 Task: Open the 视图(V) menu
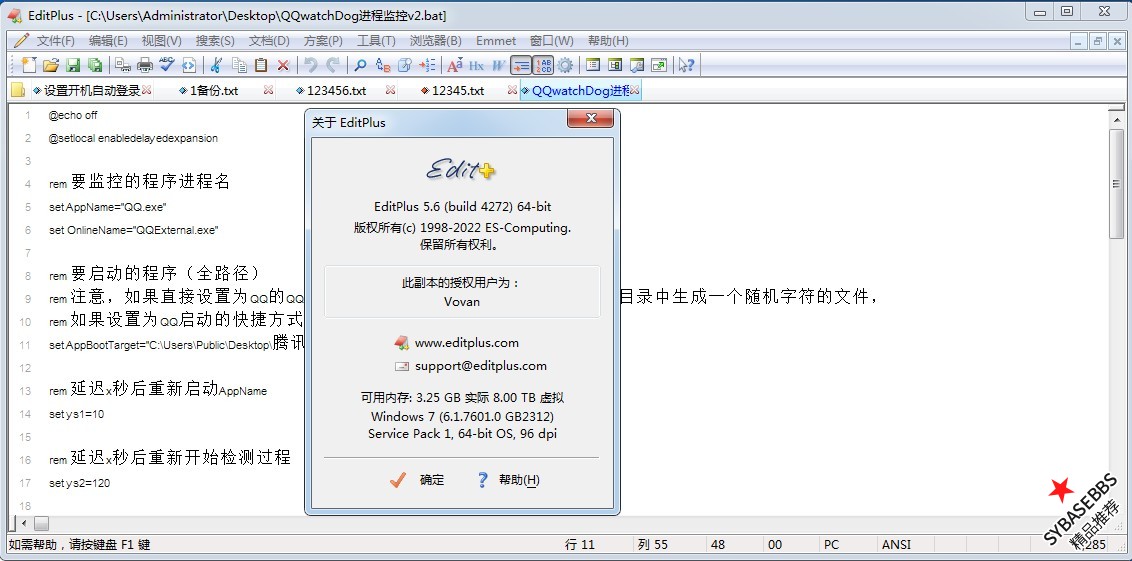[x=162, y=41]
